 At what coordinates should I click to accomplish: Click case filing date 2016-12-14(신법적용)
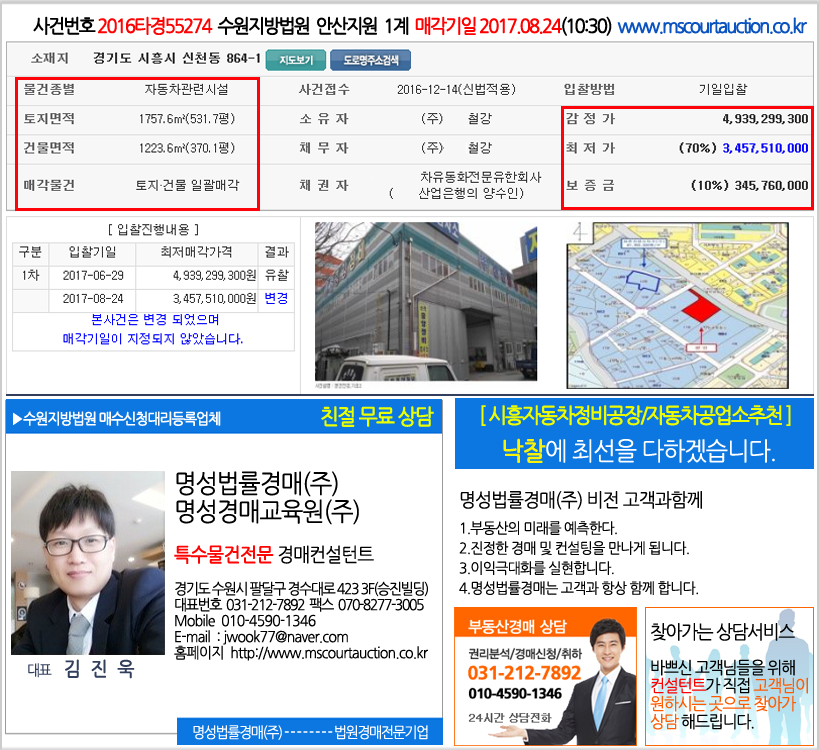(x=456, y=90)
